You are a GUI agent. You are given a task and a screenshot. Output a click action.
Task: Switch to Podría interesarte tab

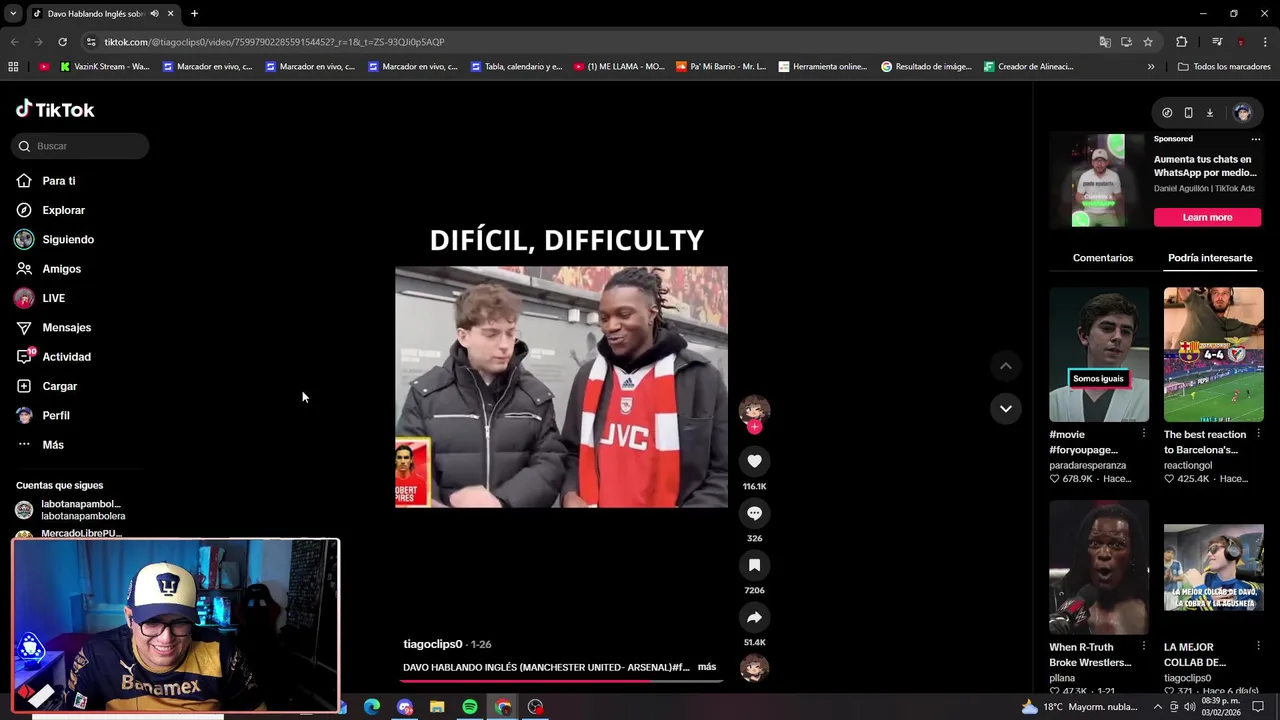tap(1210, 258)
